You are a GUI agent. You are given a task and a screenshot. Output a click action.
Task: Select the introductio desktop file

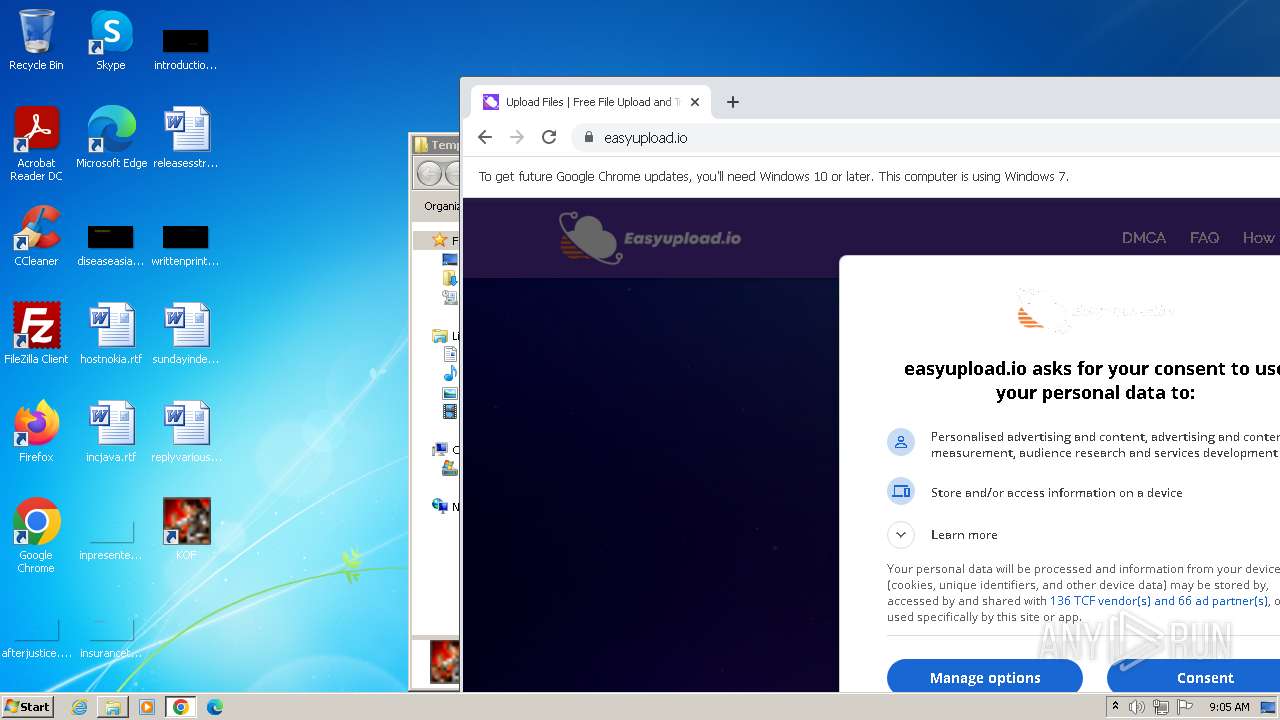click(x=186, y=48)
